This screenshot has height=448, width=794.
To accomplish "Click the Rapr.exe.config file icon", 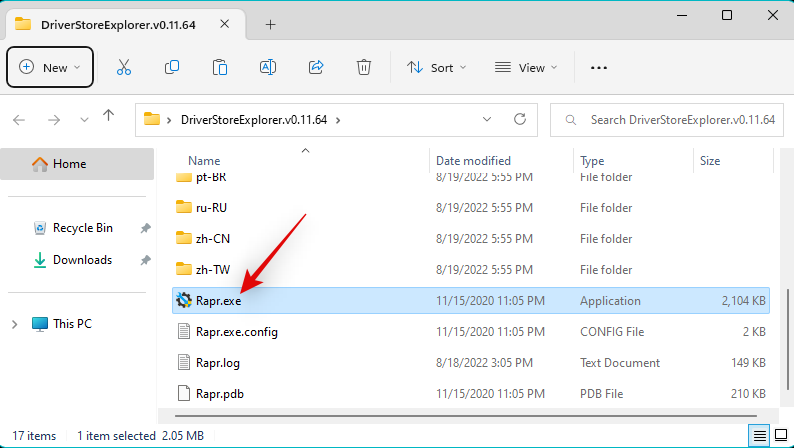I will [x=184, y=332].
